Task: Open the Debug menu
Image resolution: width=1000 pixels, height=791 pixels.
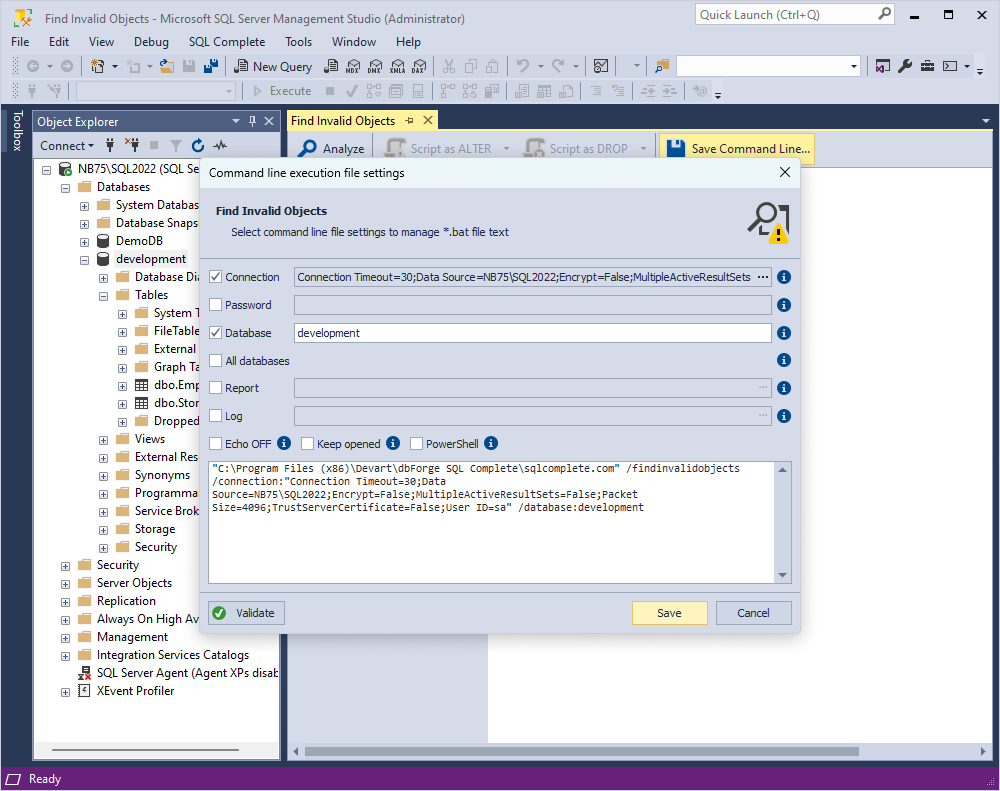Action: tap(151, 41)
